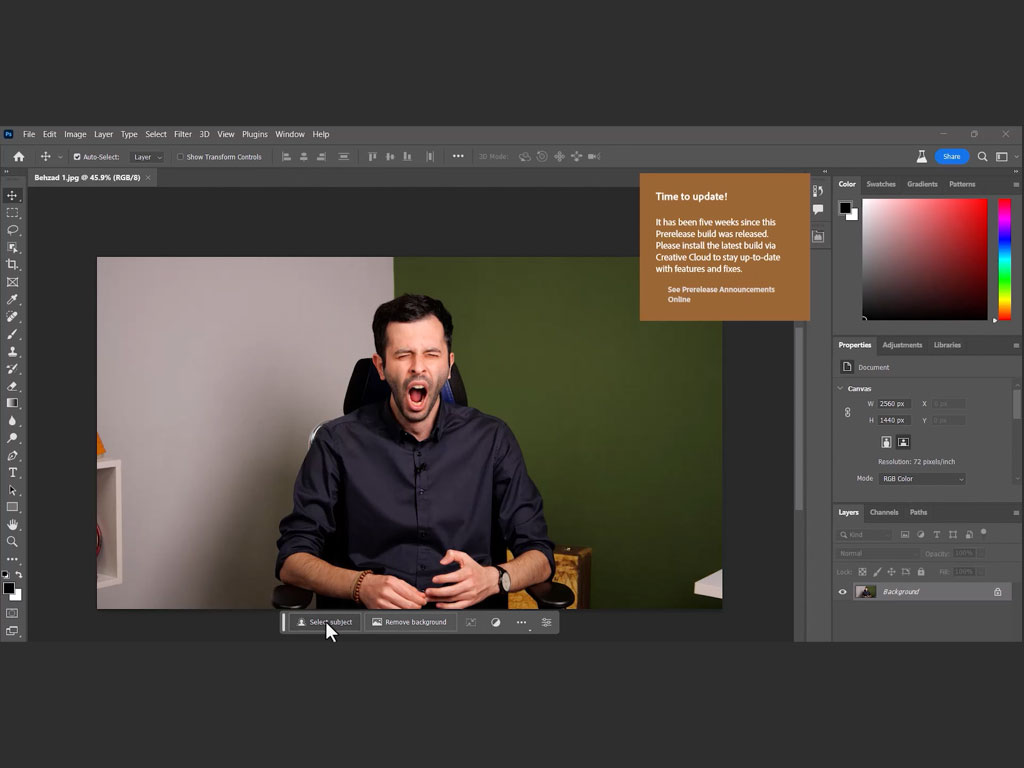1024x768 pixels.
Task: Select the History Brush tool
Action: point(12,368)
